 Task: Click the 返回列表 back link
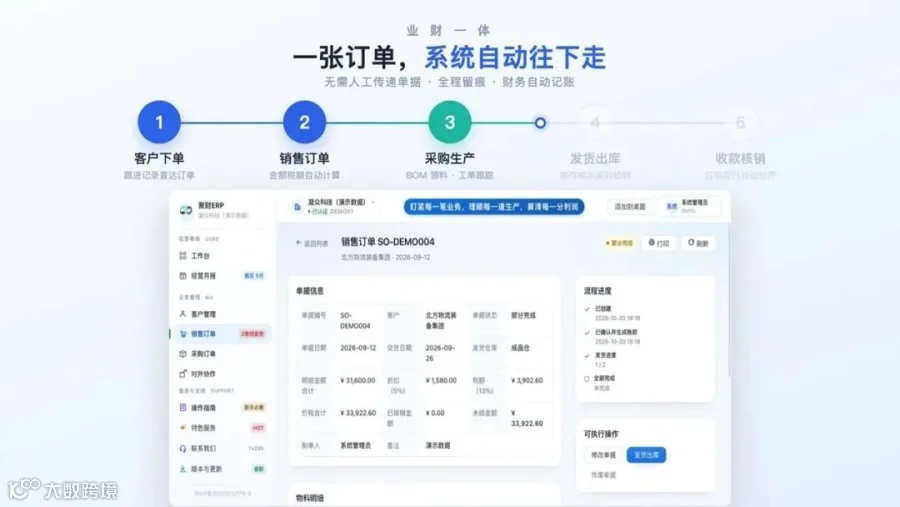click(x=312, y=243)
